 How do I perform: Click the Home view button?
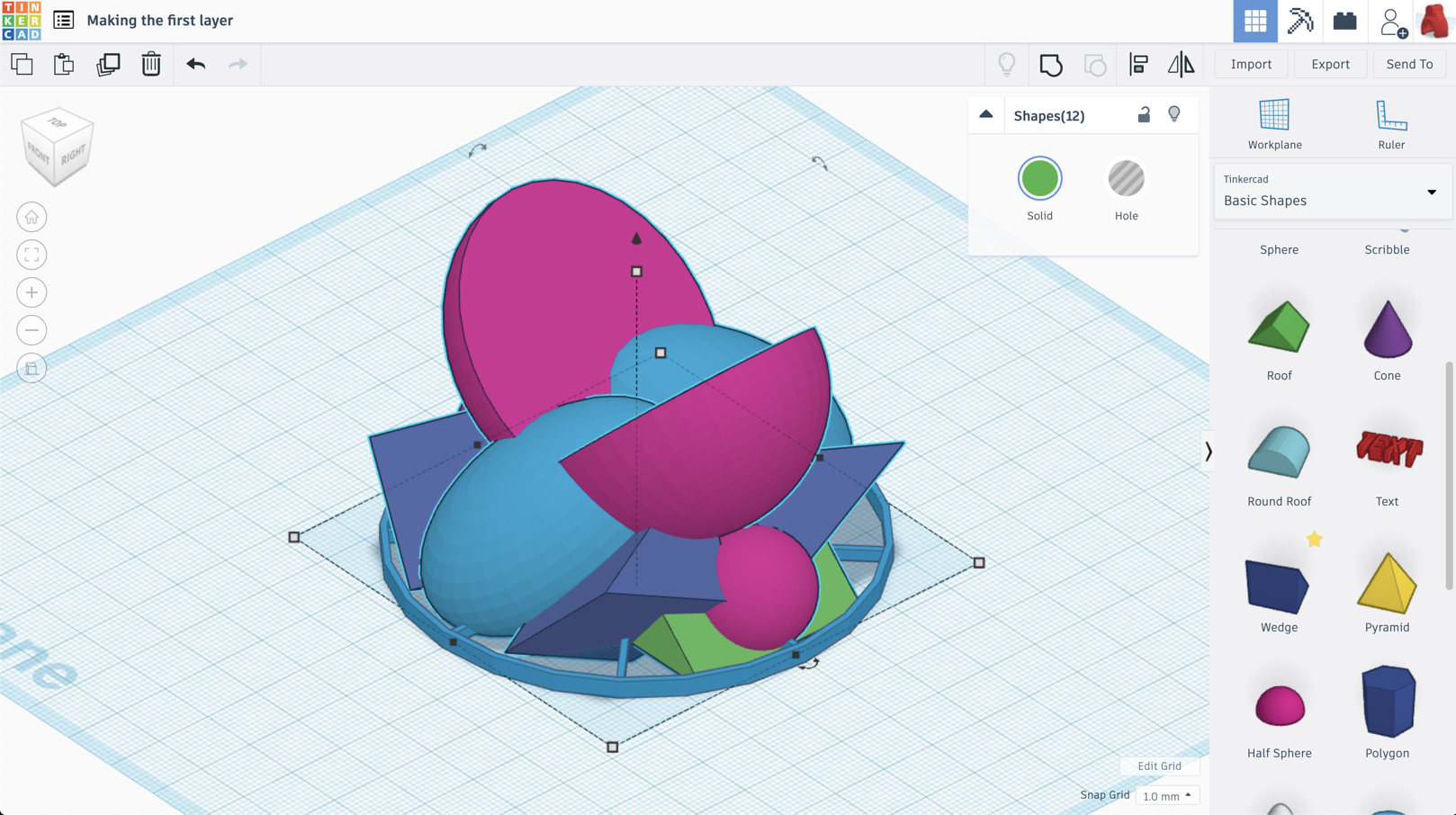click(x=31, y=217)
